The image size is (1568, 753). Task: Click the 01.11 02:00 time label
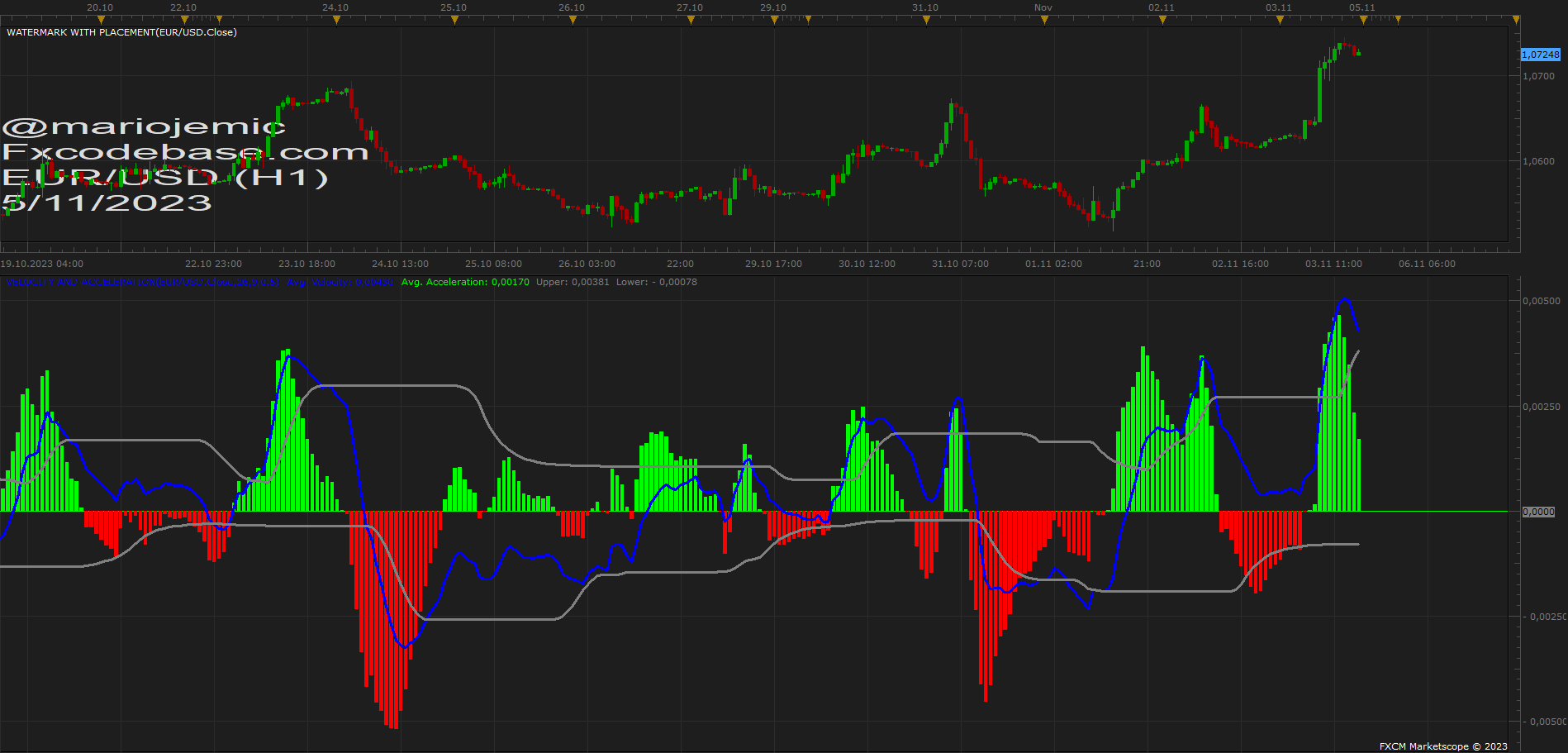click(x=1053, y=264)
